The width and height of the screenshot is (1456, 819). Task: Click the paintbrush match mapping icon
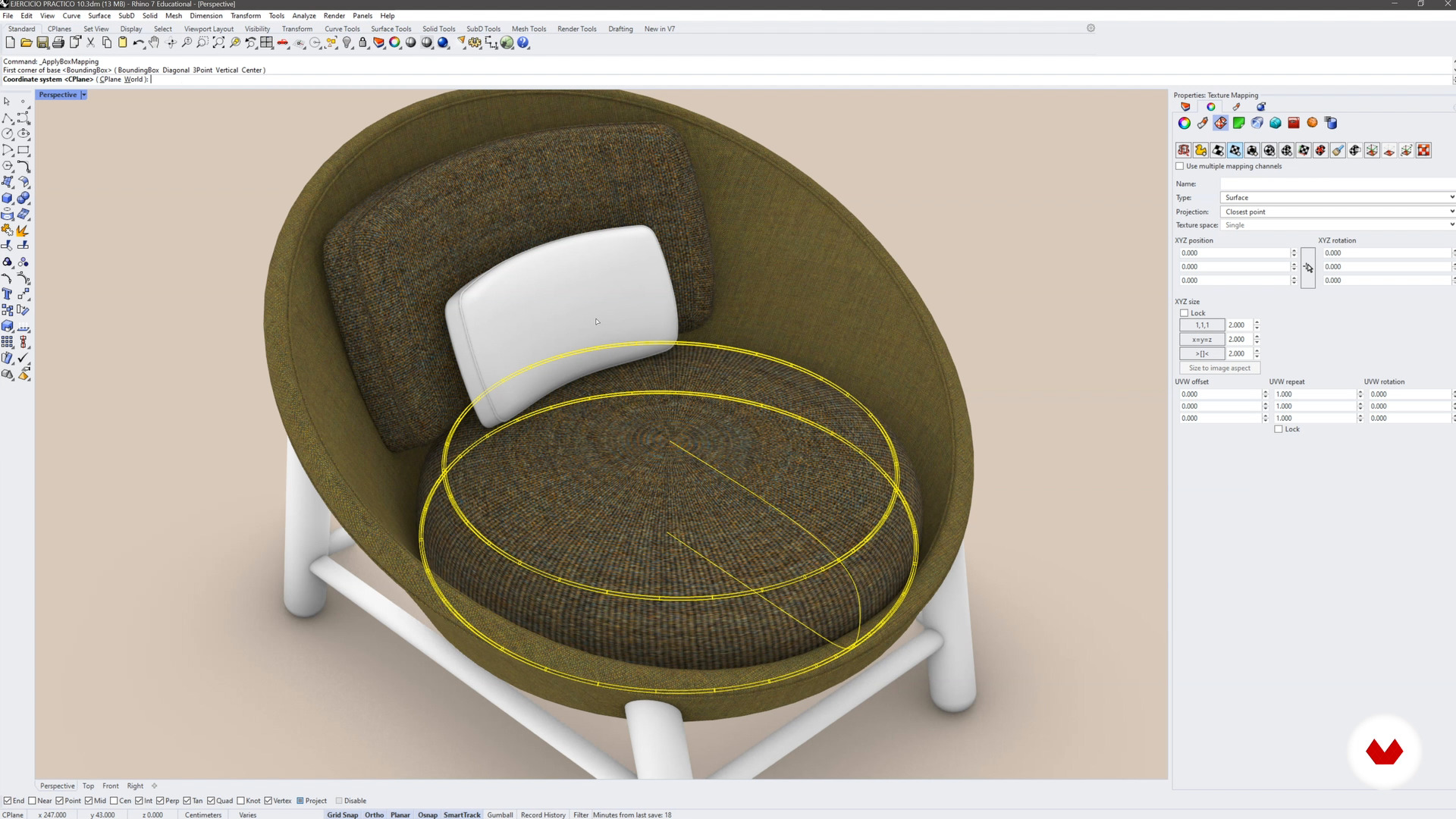pyautogui.click(x=1338, y=150)
